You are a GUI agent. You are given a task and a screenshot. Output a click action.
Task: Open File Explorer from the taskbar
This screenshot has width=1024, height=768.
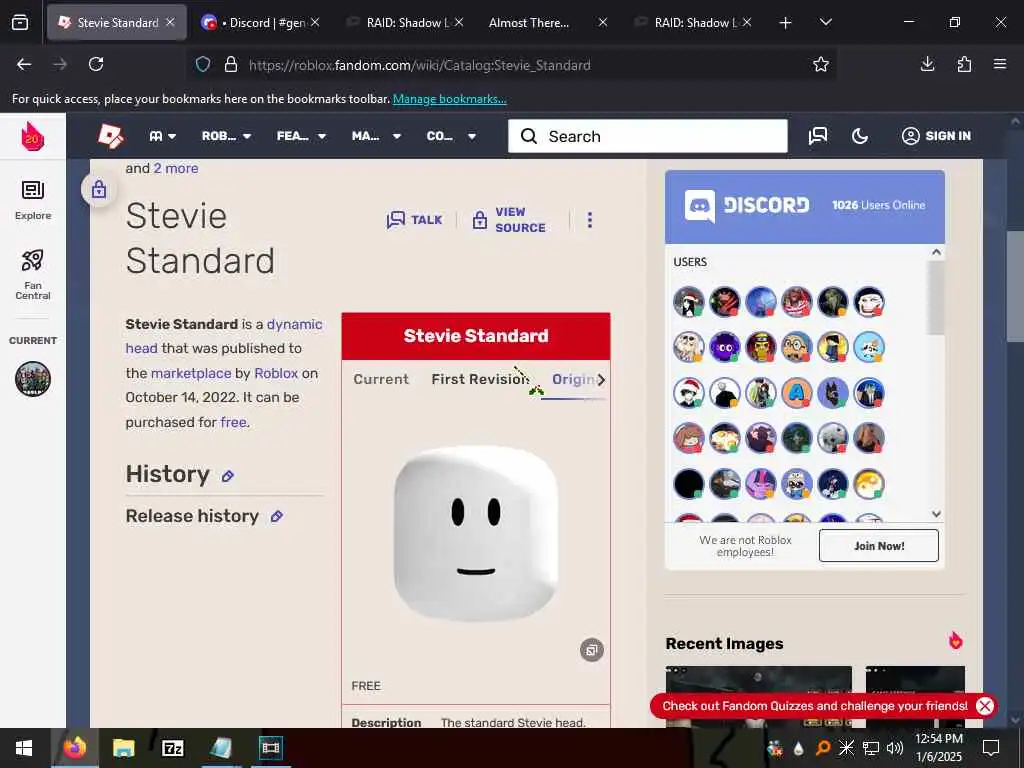coord(123,748)
